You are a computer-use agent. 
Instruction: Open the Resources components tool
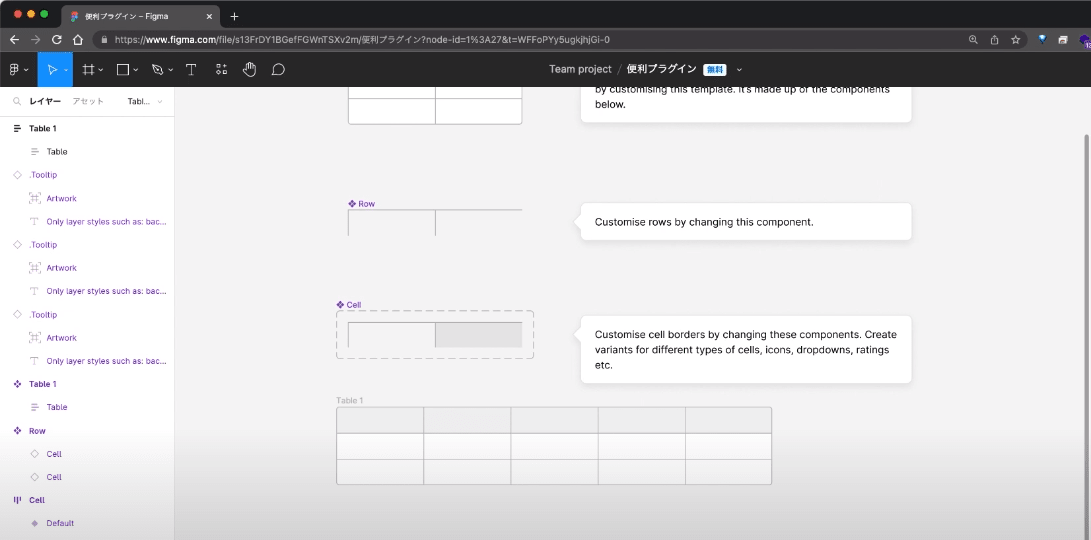(x=221, y=69)
